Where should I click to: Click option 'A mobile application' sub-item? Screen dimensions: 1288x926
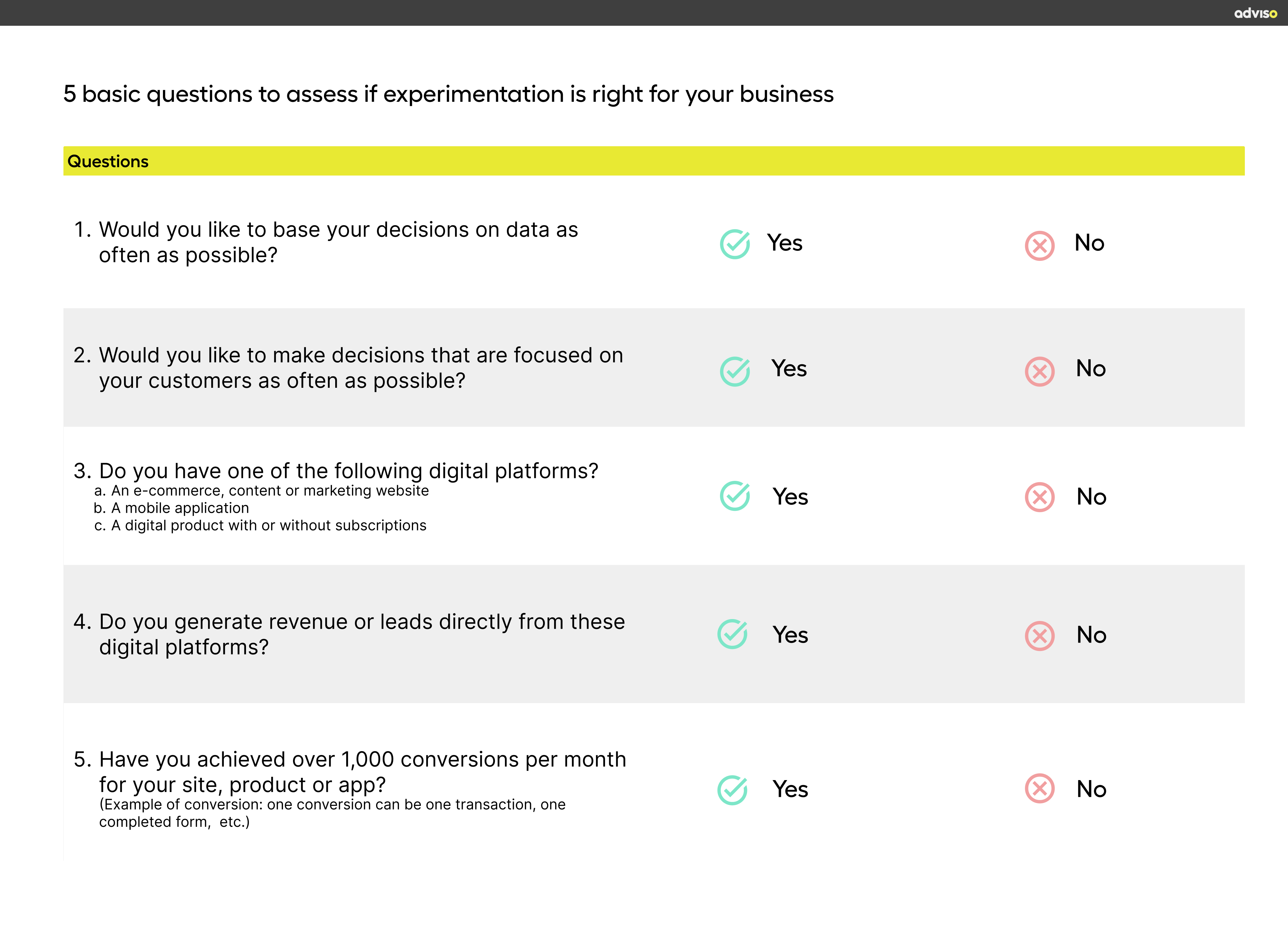point(180,508)
